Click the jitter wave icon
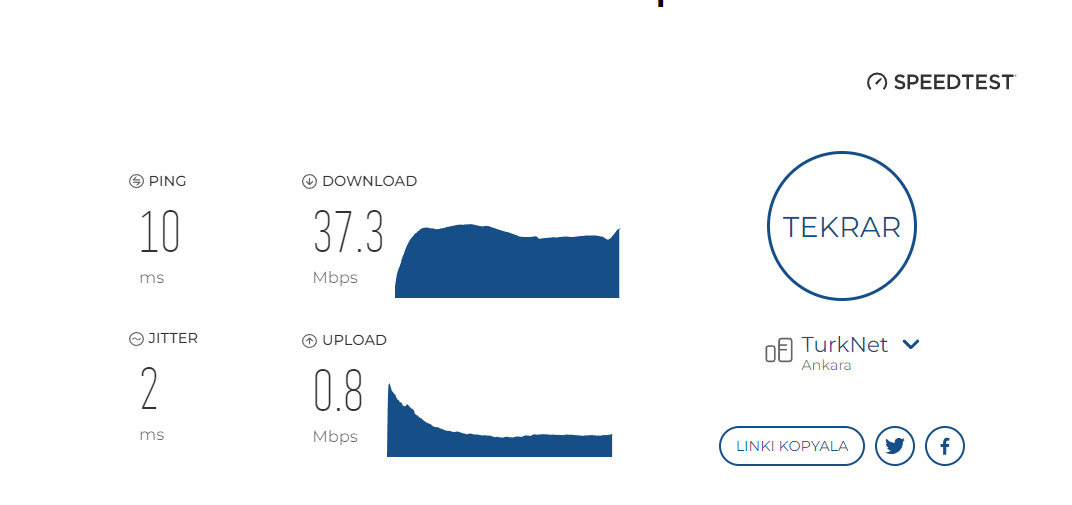Viewport: 1072px width, 505px height. click(x=136, y=339)
